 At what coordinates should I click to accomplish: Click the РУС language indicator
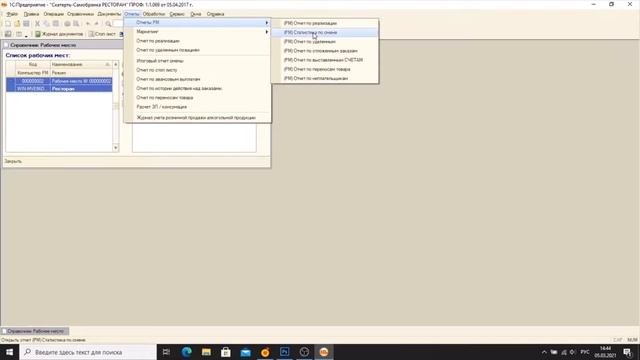pos(585,352)
